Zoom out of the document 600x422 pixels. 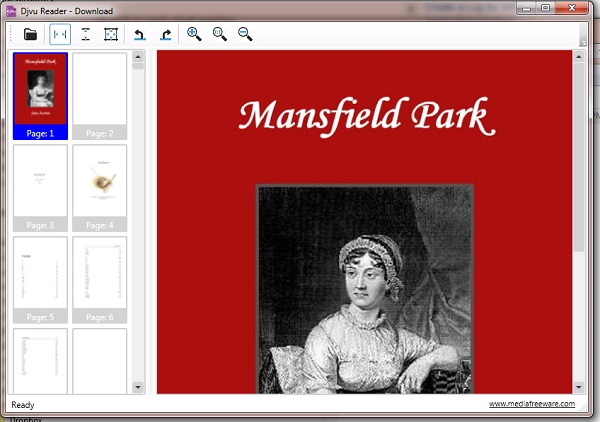click(245, 34)
